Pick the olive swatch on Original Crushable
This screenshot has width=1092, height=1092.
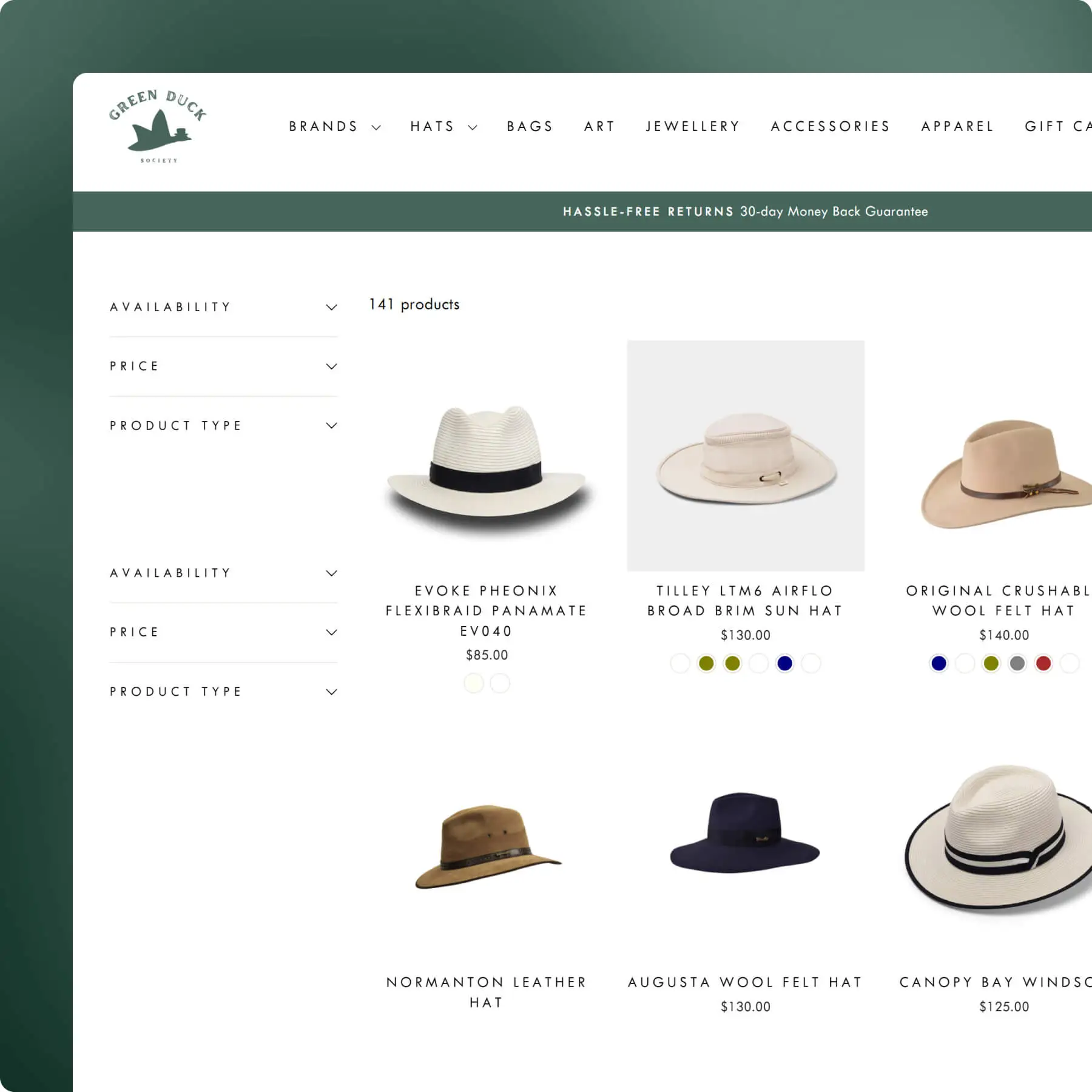[x=991, y=664]
